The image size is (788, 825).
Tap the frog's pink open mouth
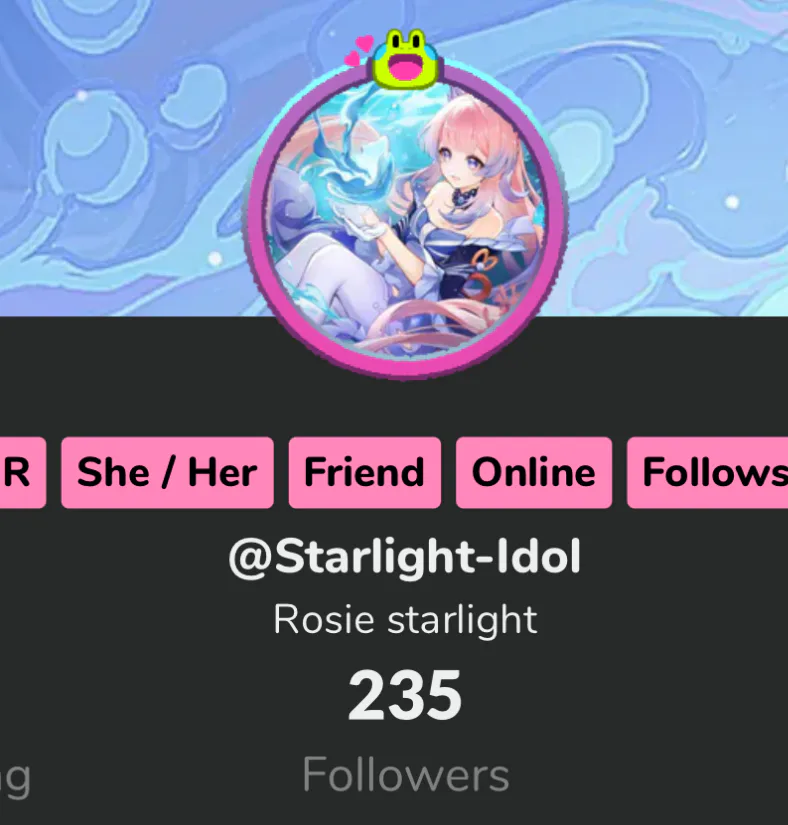coord(406,70)
